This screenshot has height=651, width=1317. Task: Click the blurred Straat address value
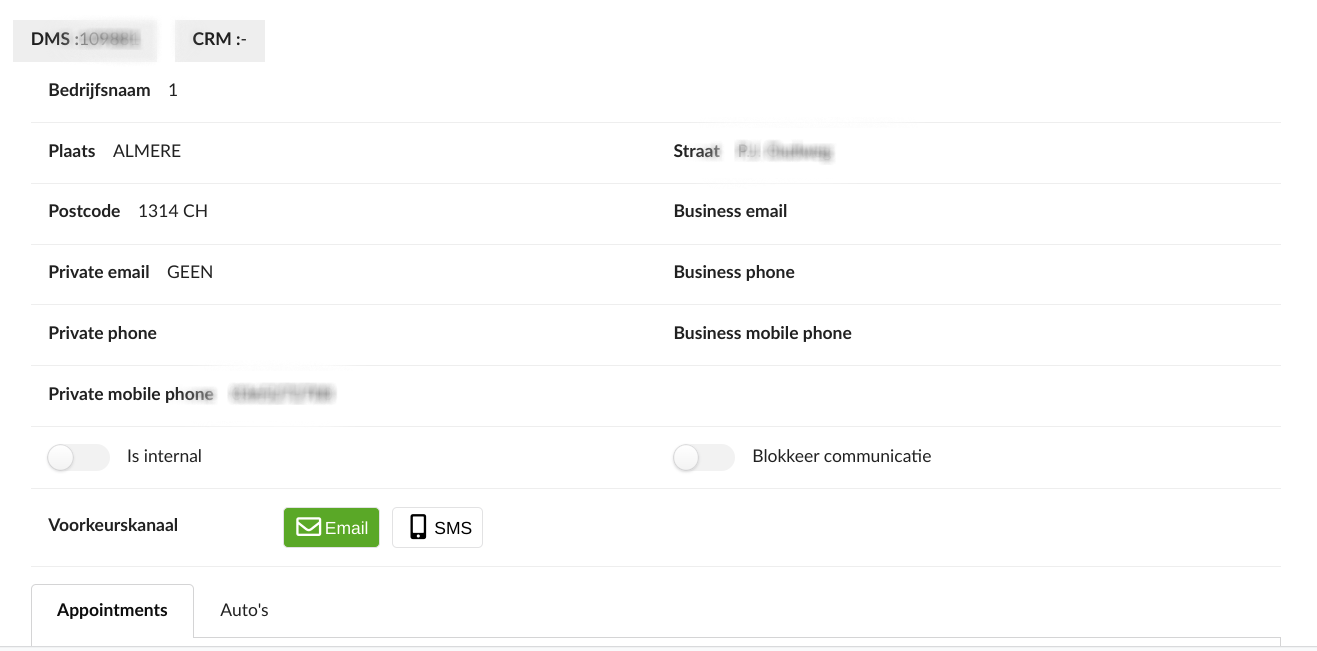[784, 152]
